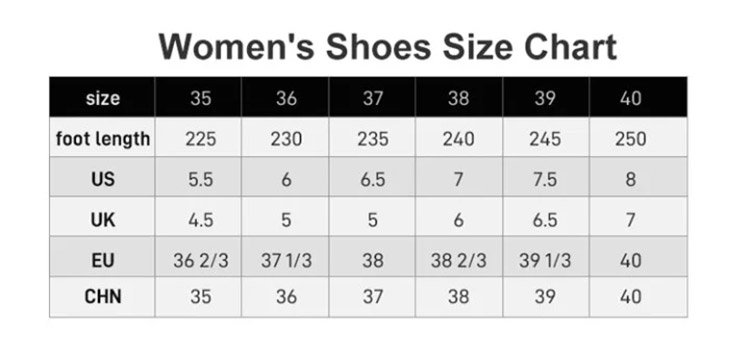Click the foot length row label
Screen dimensions: 750x360
click(102, 138)
